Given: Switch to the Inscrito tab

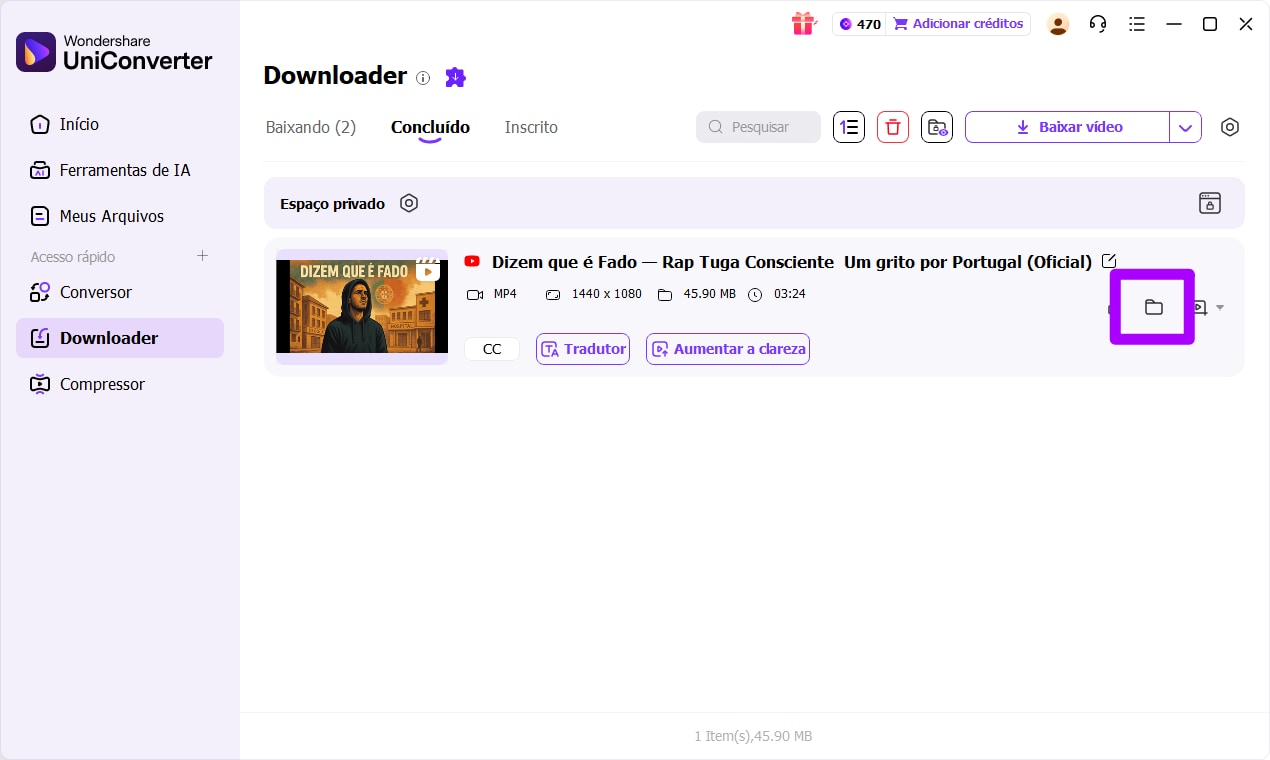Looking at the screenshot, I should pos(531,127).
